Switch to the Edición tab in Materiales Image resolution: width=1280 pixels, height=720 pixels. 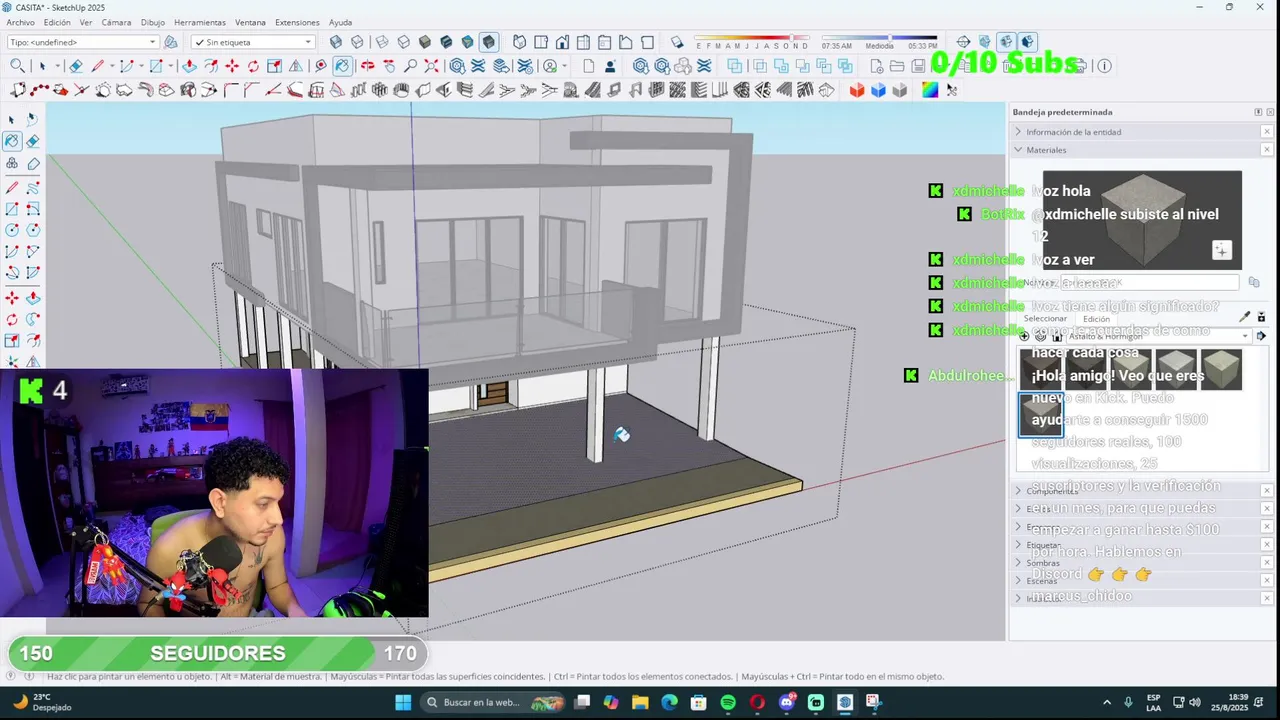[1096, 319]
